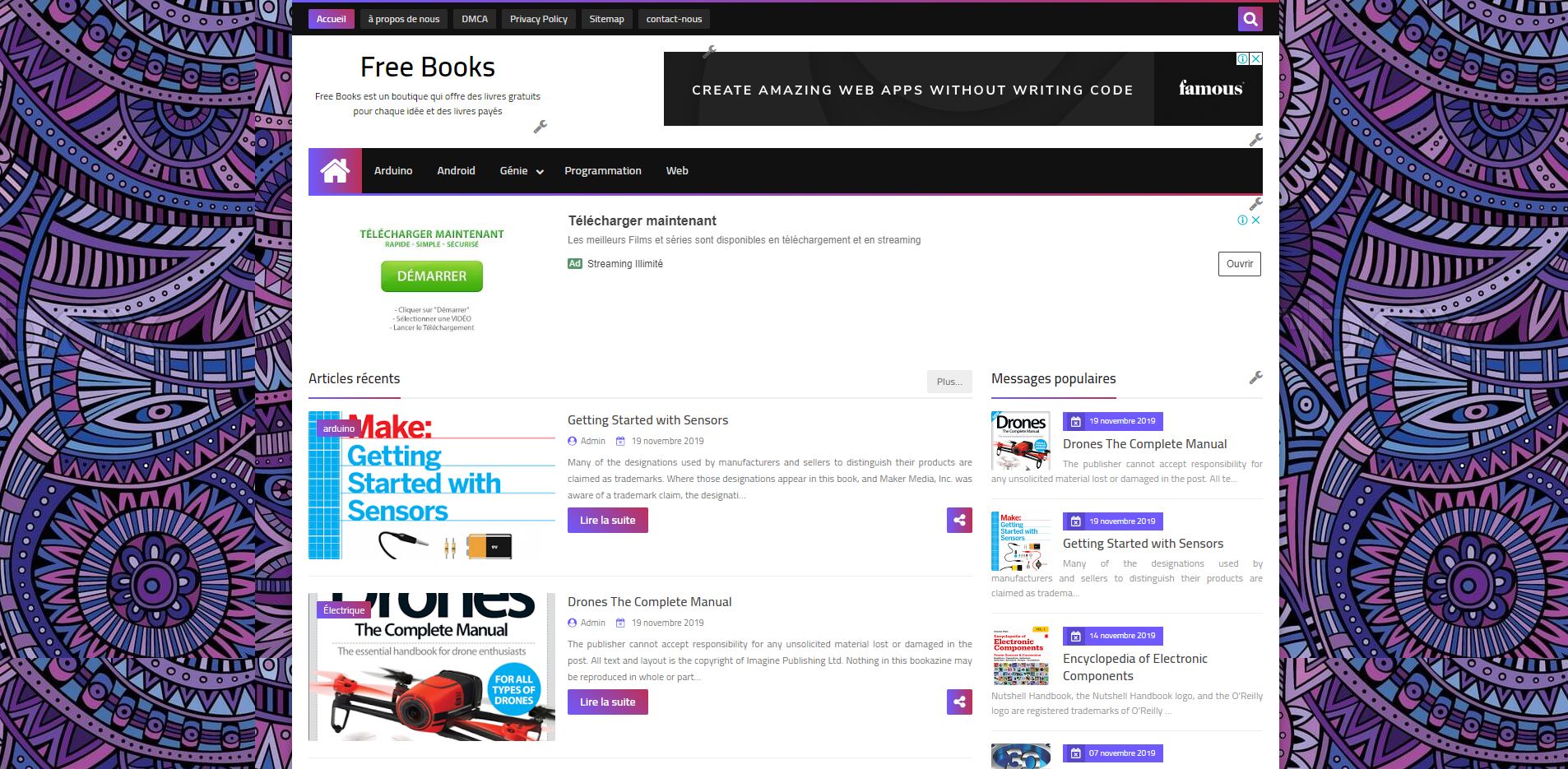The height and width of the screenshot is (769, 1568).
Task: Click the Drones manual thumbnail in popular posts
Action: click(1020, 441)
